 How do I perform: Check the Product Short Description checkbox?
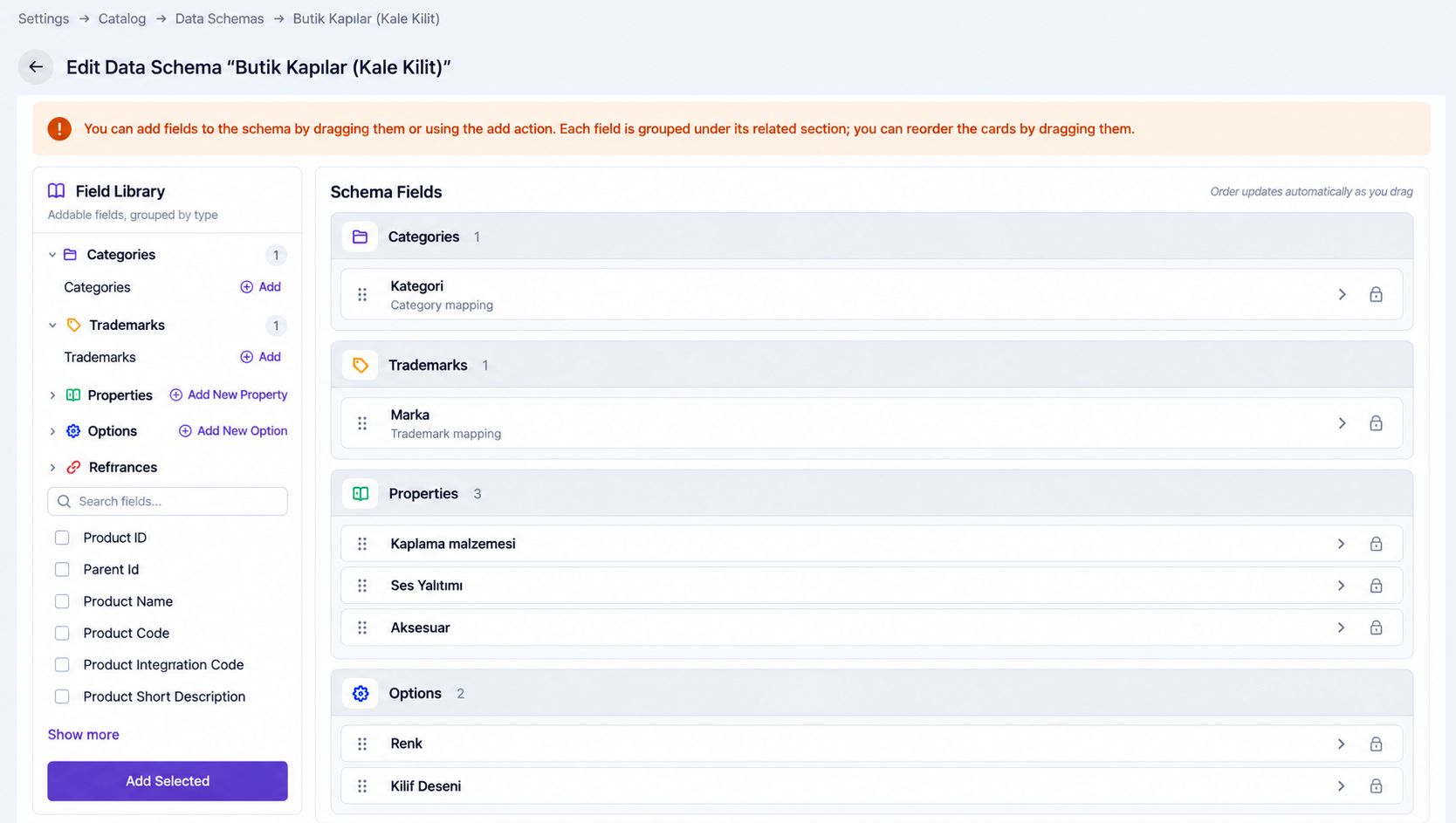(x=62, y=696)
